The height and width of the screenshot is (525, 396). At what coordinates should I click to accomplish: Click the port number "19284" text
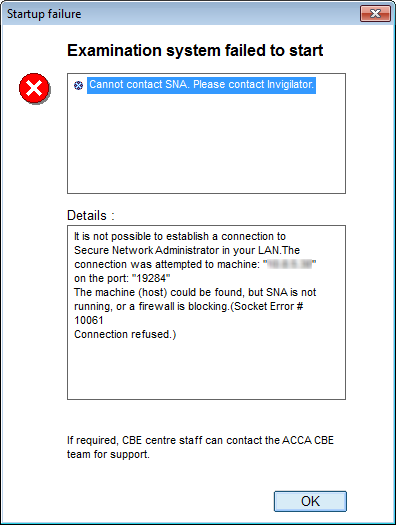pos(151,278)
